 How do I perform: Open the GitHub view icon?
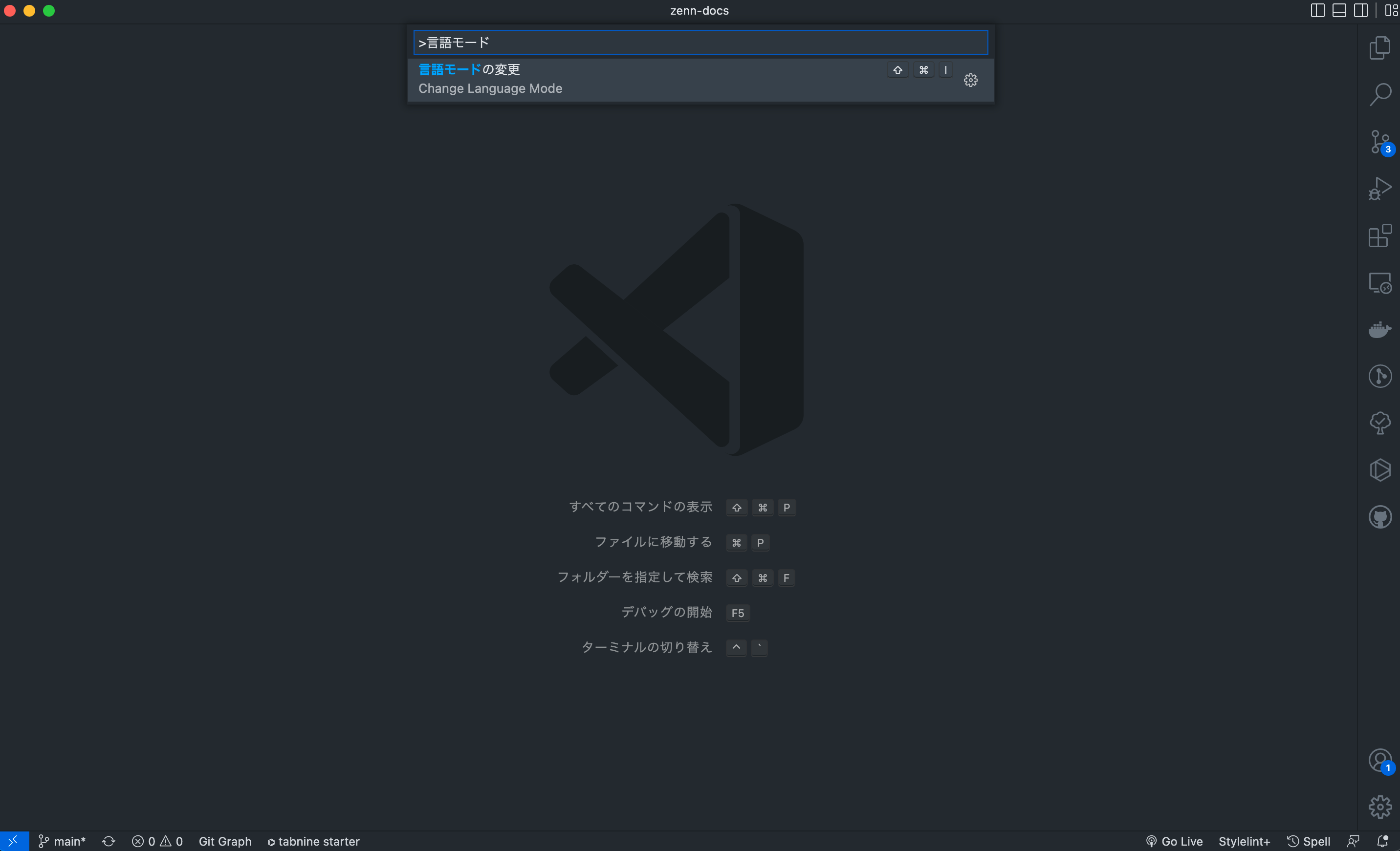tap(1380, 517)
